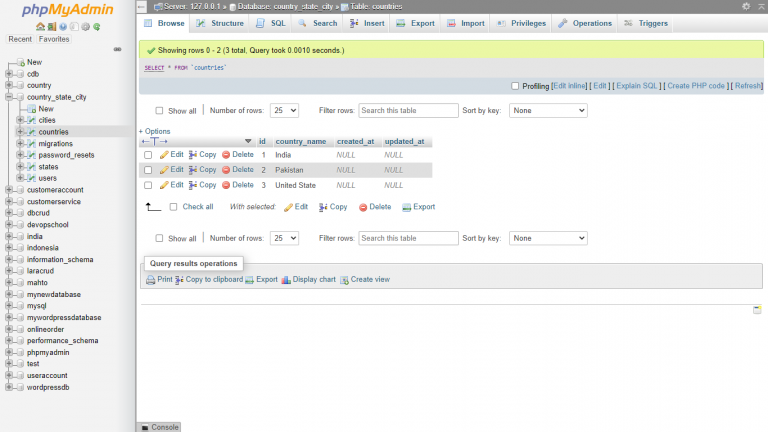Image resolution: width=768 pixels, height=432 pixels.
Task: Click pencil Edit icon for India row
Action: (164, 155)
